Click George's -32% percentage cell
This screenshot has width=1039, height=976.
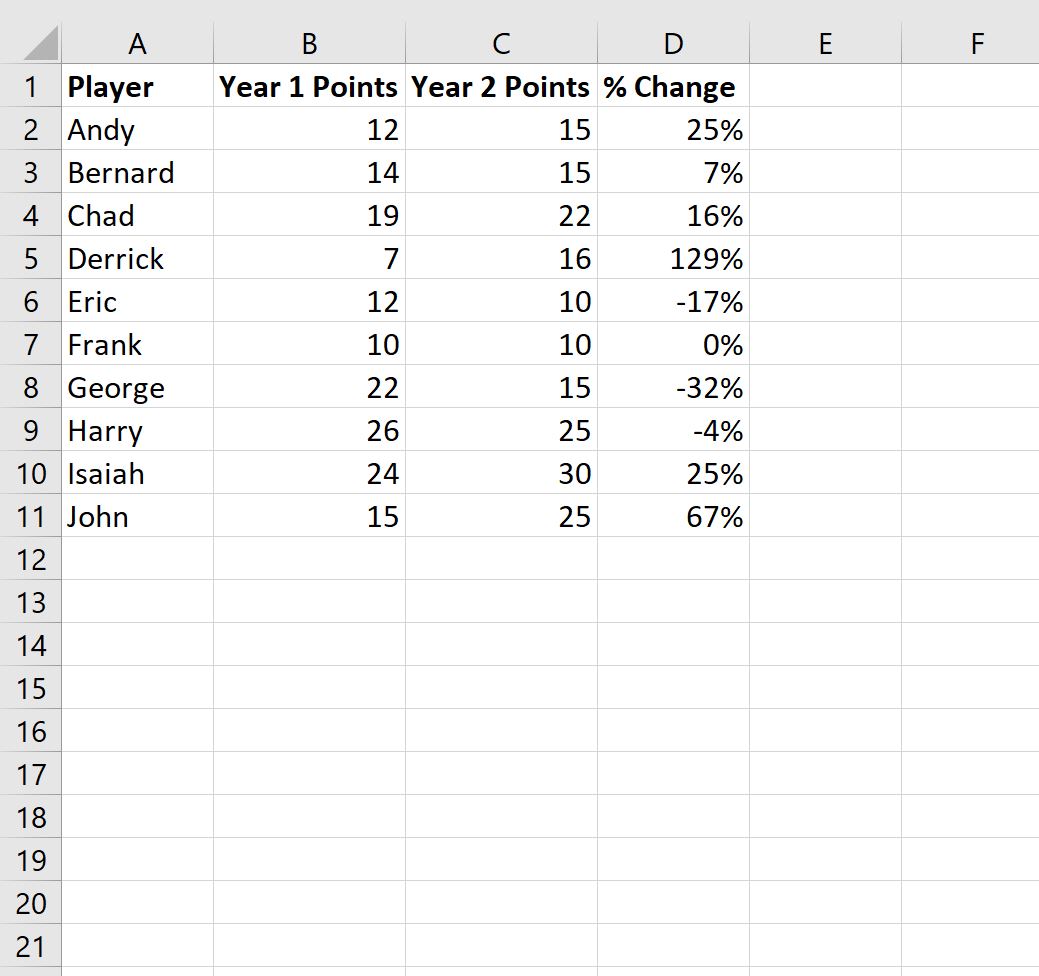point(673,387)
